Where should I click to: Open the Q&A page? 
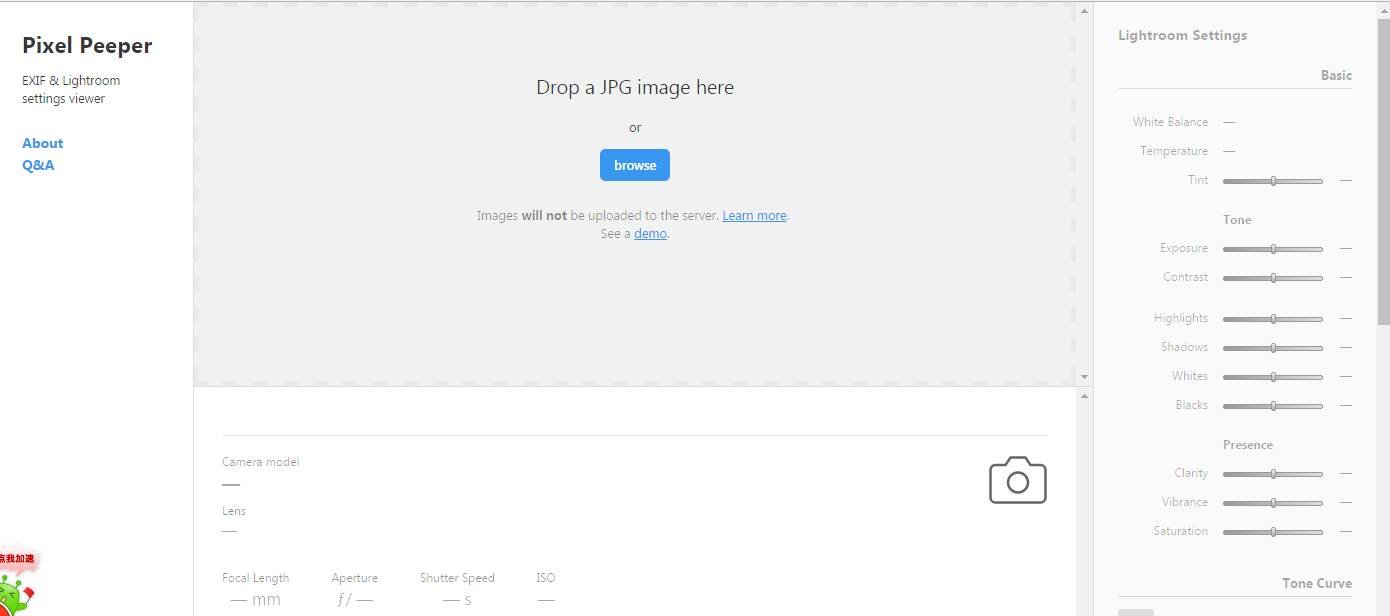(x=38, y=165)
